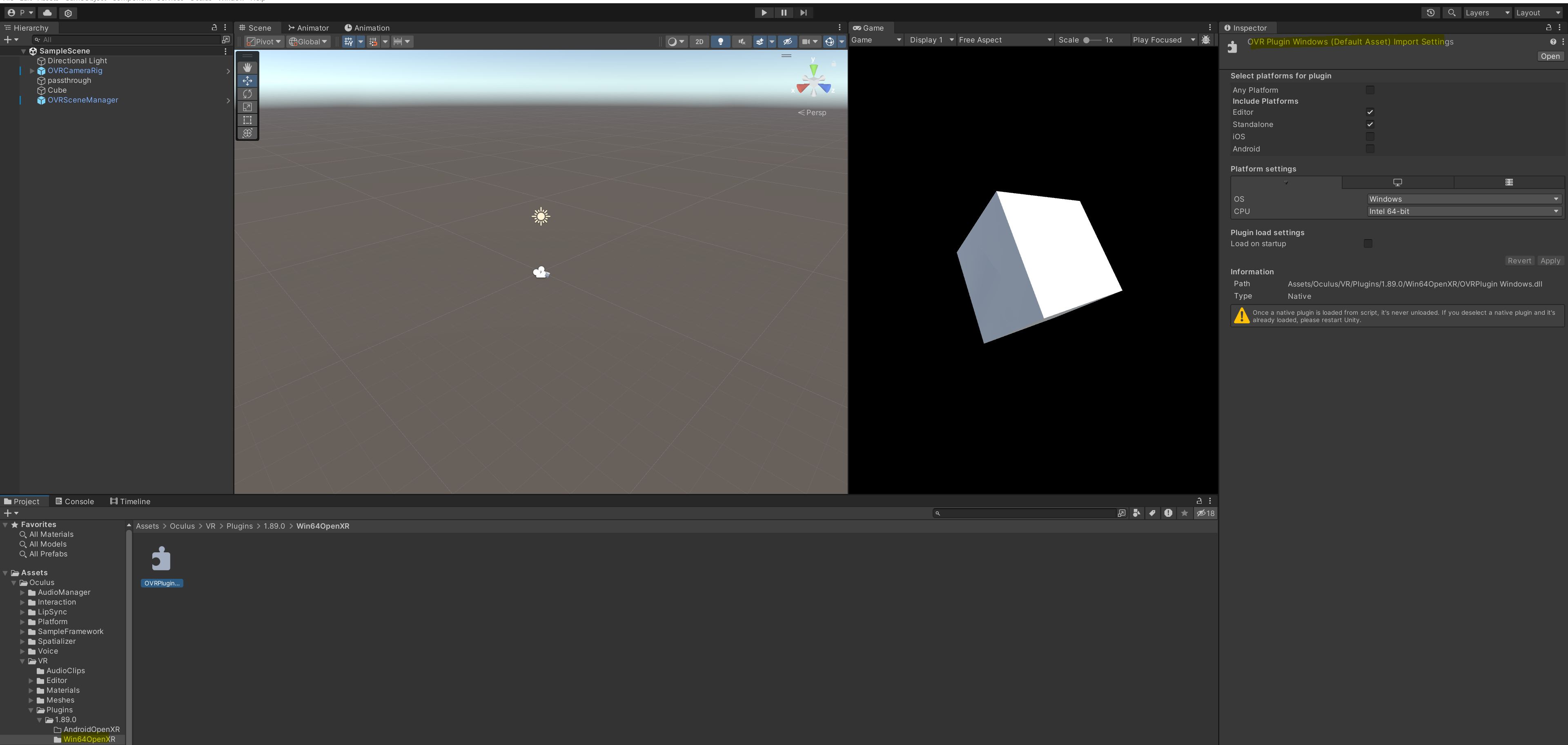1568x745 pixels.
Task: Click the Pause button
Action: point(784,13)
